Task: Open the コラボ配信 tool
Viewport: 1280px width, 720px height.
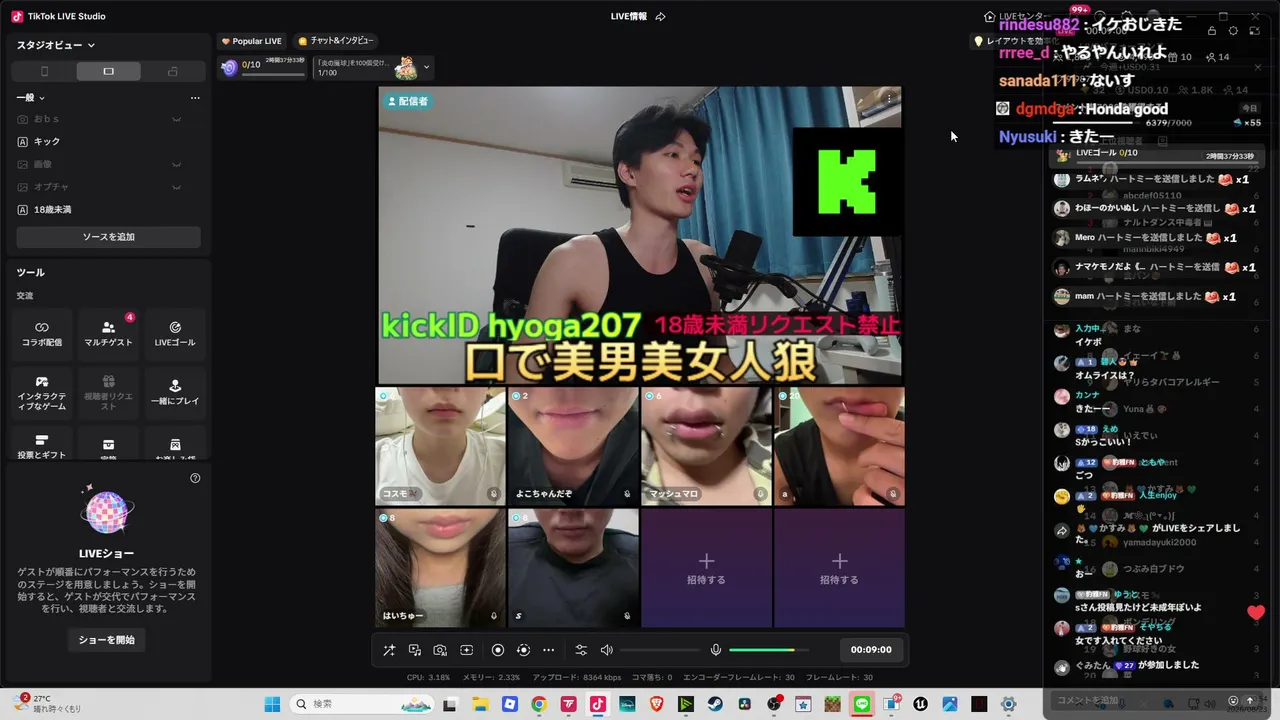Action: click(x=42, y=334)
